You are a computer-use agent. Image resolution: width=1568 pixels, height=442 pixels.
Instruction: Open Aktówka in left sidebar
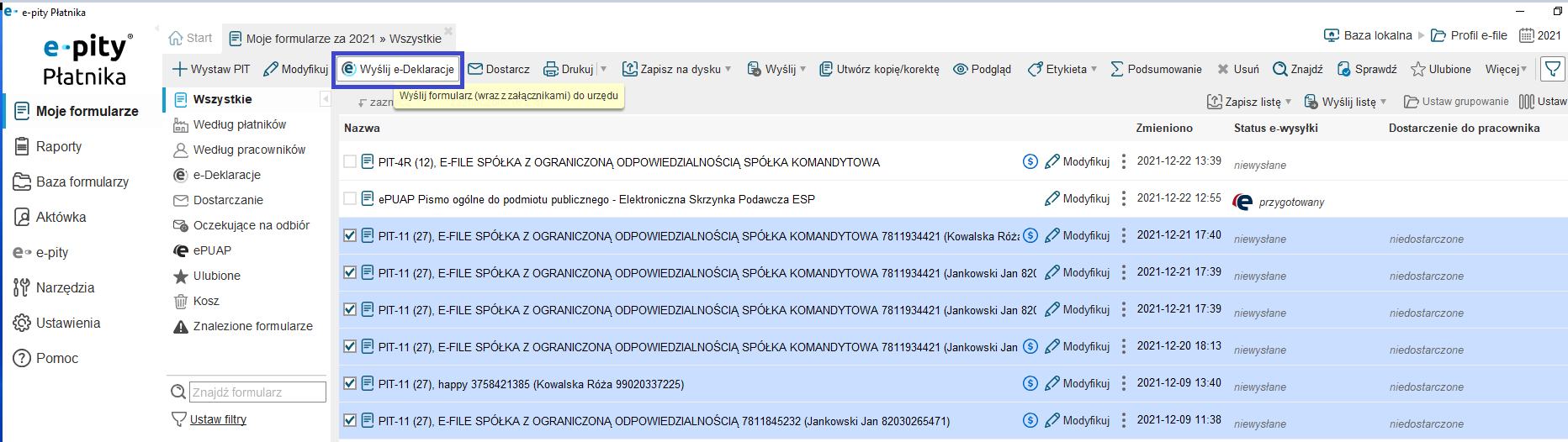[50, 217]
